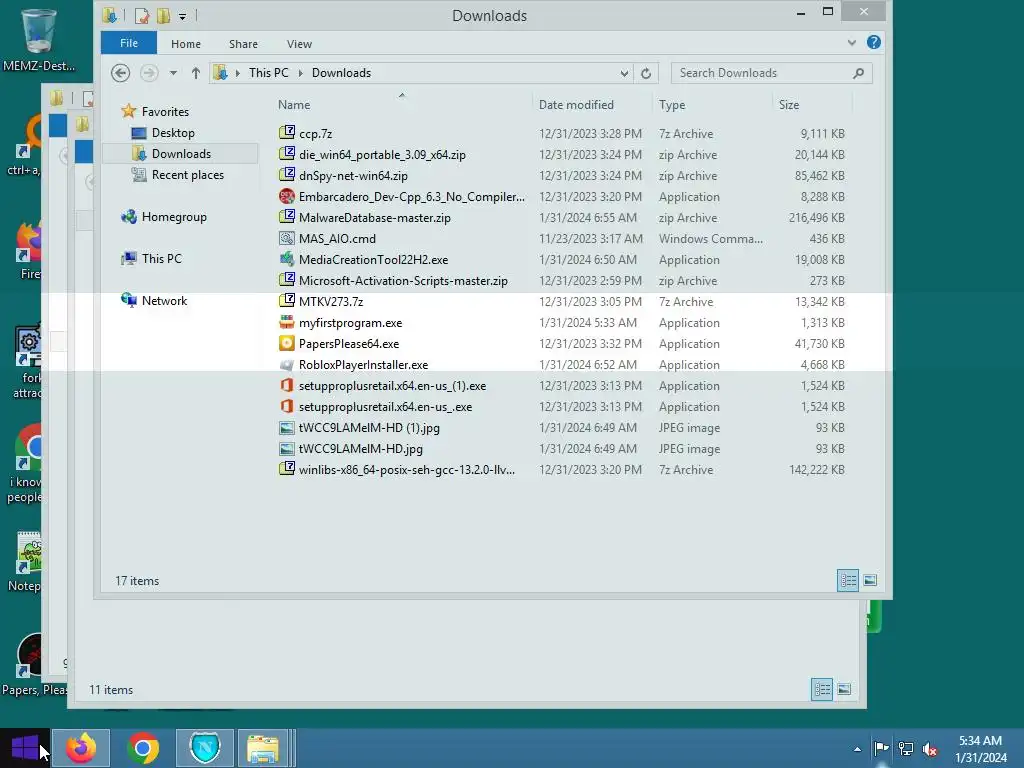
Task: Expand the ribbon with the chevron
Action: coord(852,42)
